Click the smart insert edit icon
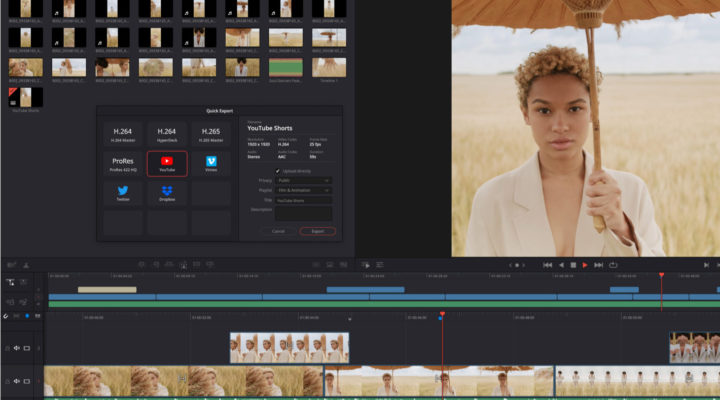 click(x=141, y=265)
